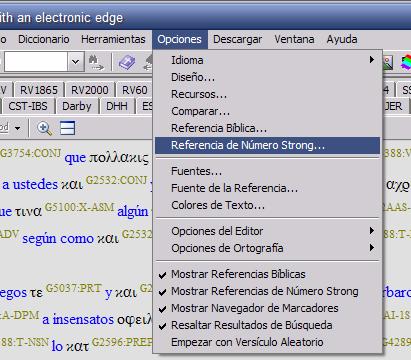Disable Resaltar Resultados de Búsqueda
The height and width of the screenshot is (360, 411).
[x=267, y=325]
